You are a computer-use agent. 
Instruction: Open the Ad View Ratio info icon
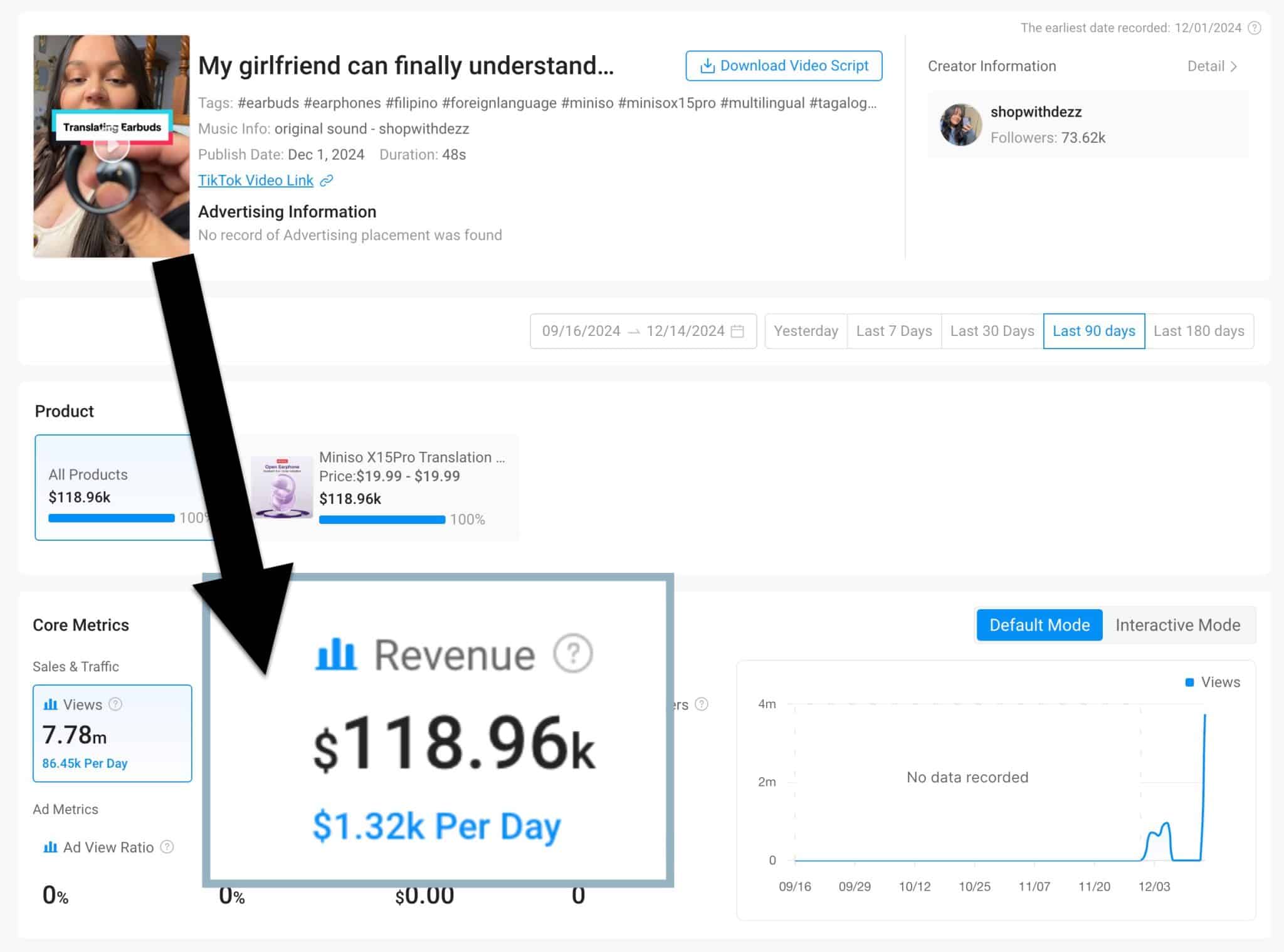167,847
